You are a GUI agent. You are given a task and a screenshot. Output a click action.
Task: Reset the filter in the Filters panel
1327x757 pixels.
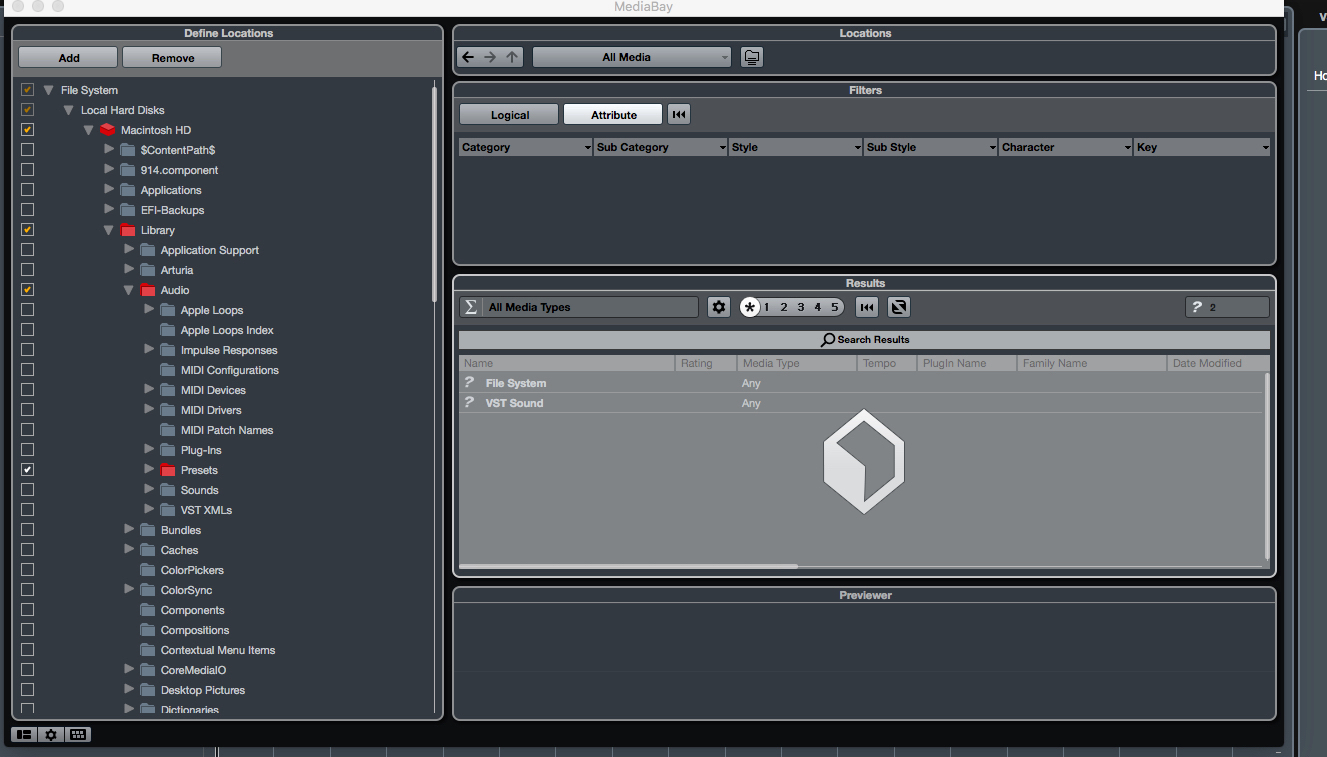[x=679, y=115]
